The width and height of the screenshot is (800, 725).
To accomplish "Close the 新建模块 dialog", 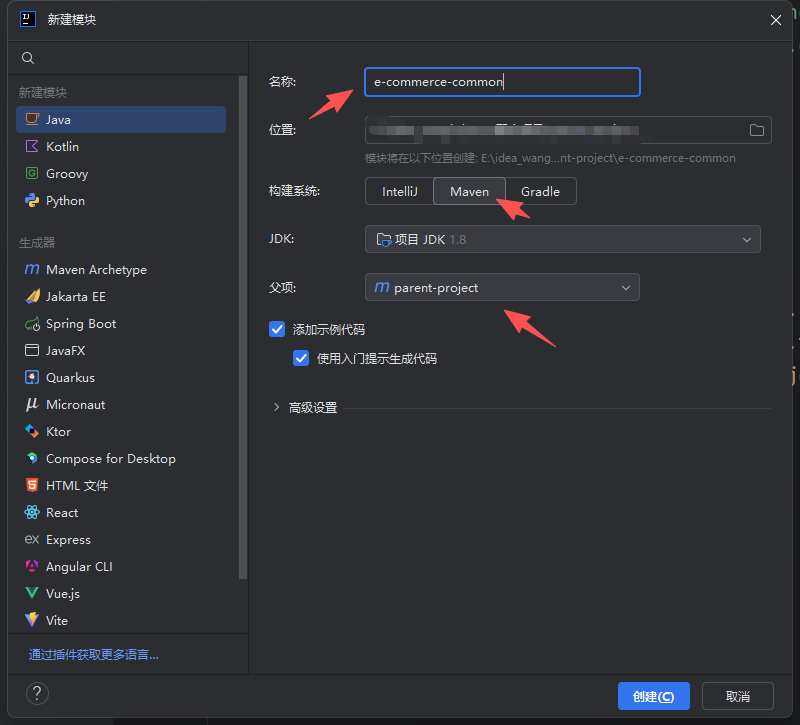I will pyautogui.click(x=776, y=20).
